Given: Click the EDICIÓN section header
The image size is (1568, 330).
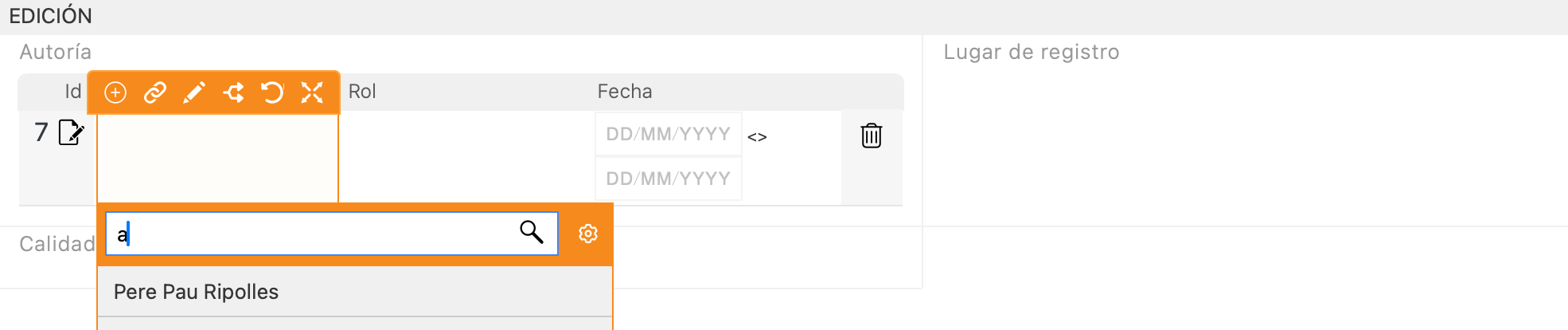Looking at the screenshot, I should tap(51, 16).
